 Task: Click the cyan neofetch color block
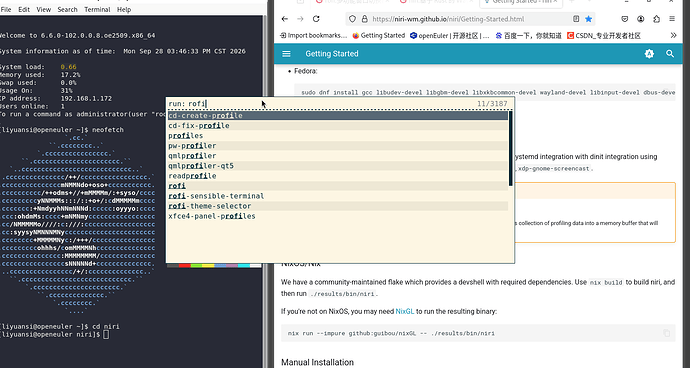coord(244,265)
